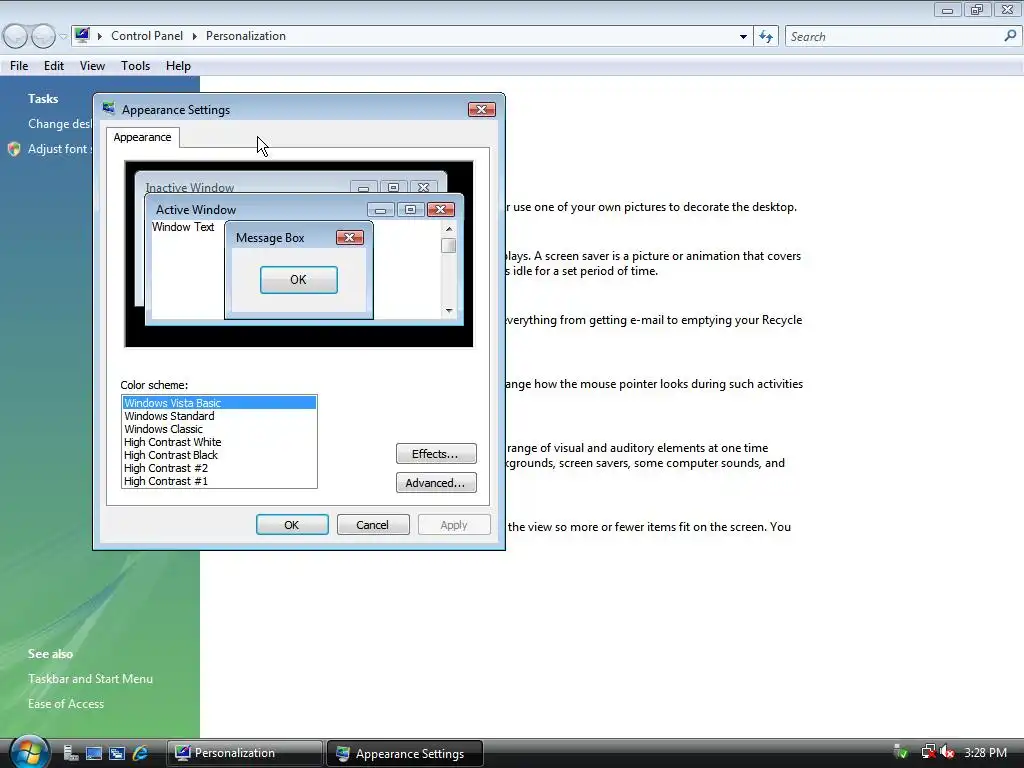Click the Forward navigation arrow

click(x=43, y=37)
